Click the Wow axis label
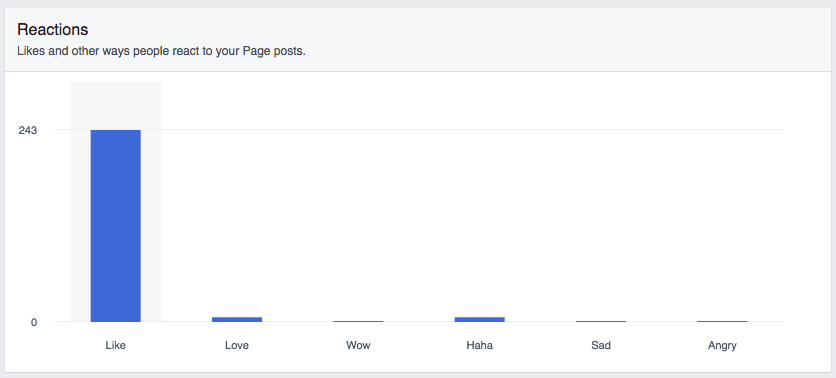Image resolution: width=836 pixels, height=378 pixels. (358, 345)
